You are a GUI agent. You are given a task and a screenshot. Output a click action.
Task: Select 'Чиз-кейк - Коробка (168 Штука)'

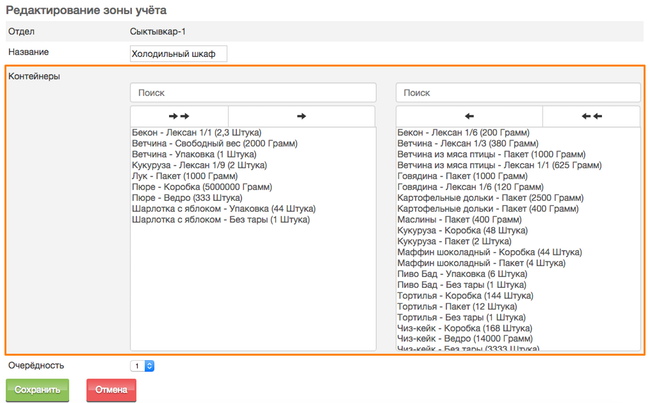click(x=465, y=328)
